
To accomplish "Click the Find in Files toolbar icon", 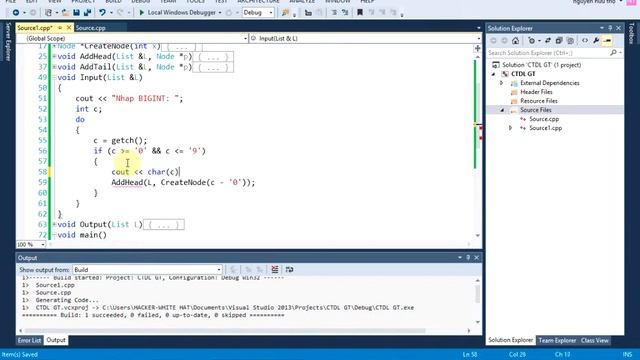I will click(285, 13).
